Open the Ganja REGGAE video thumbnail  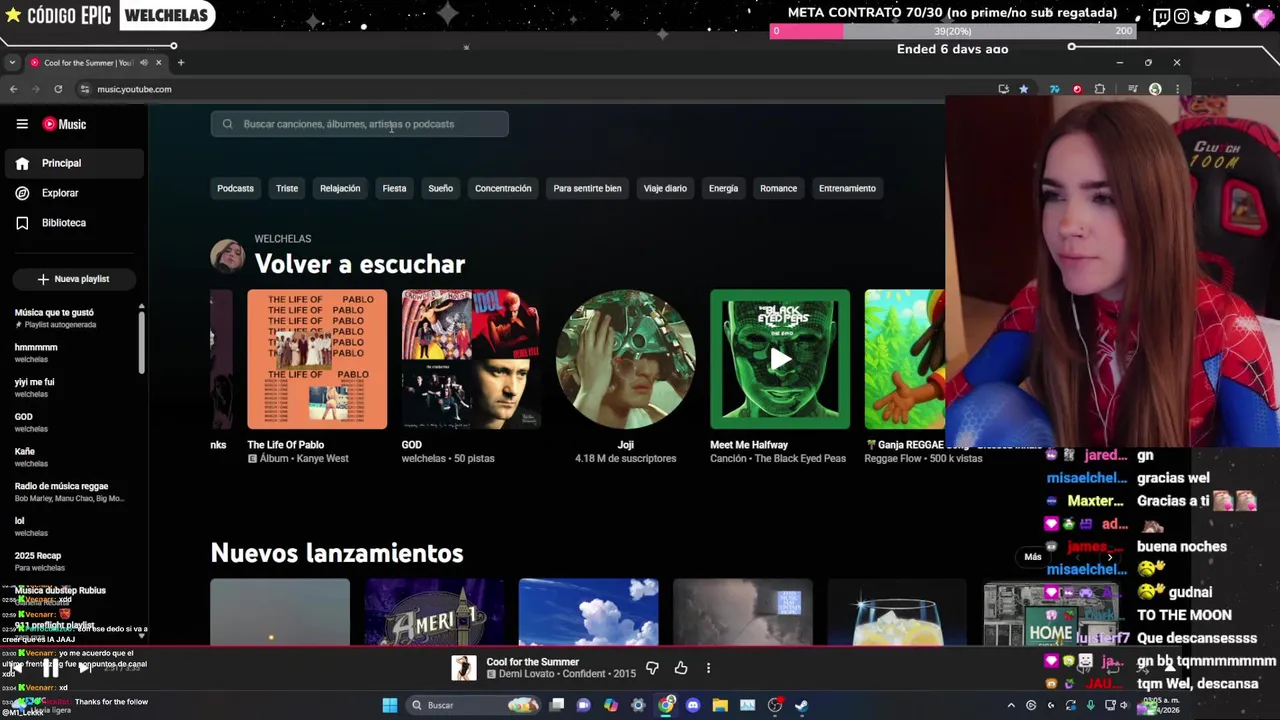(x=904, y=359)
